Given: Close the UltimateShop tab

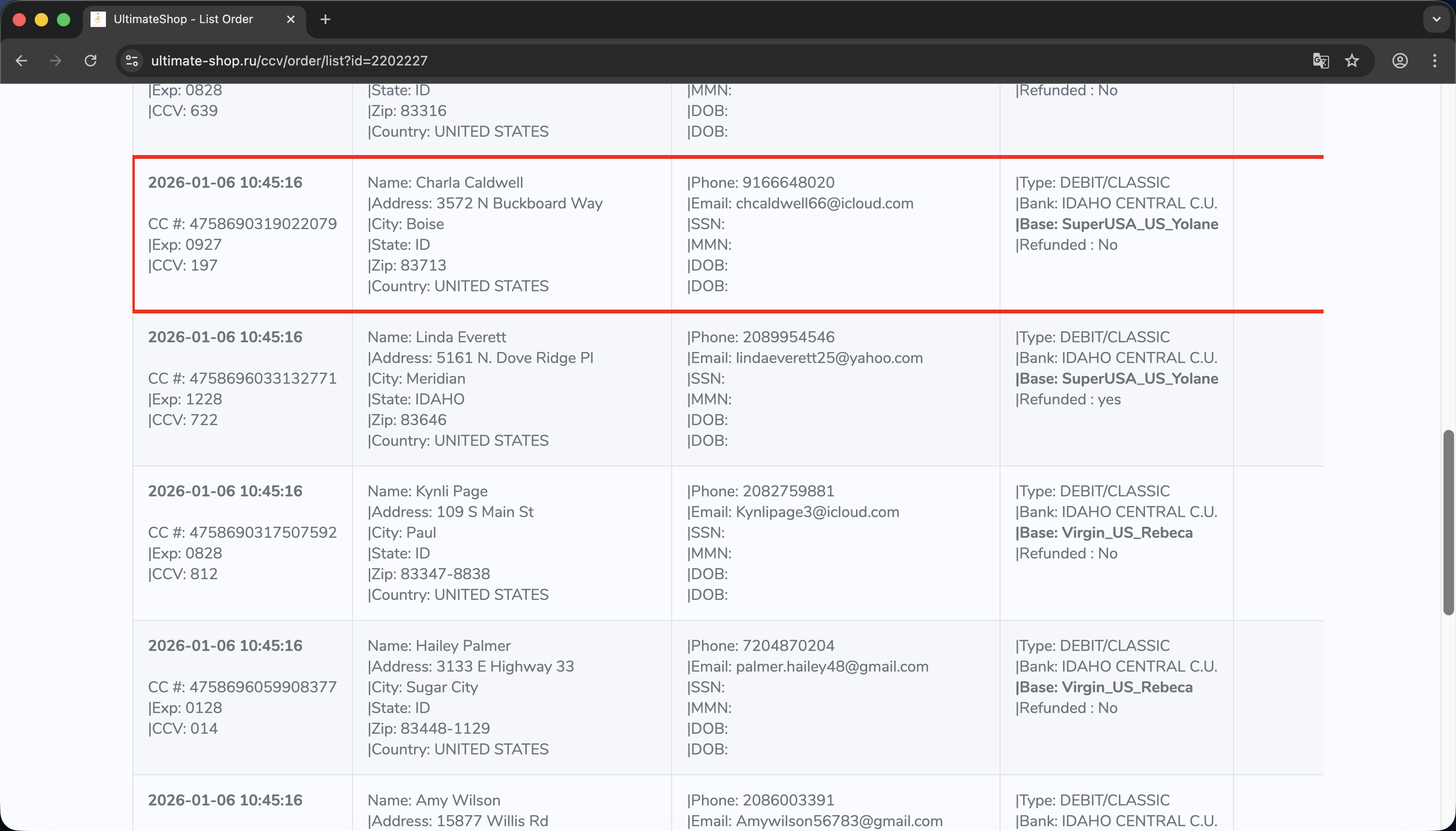Looking at the screenshot, I should [x=290, y=19].
